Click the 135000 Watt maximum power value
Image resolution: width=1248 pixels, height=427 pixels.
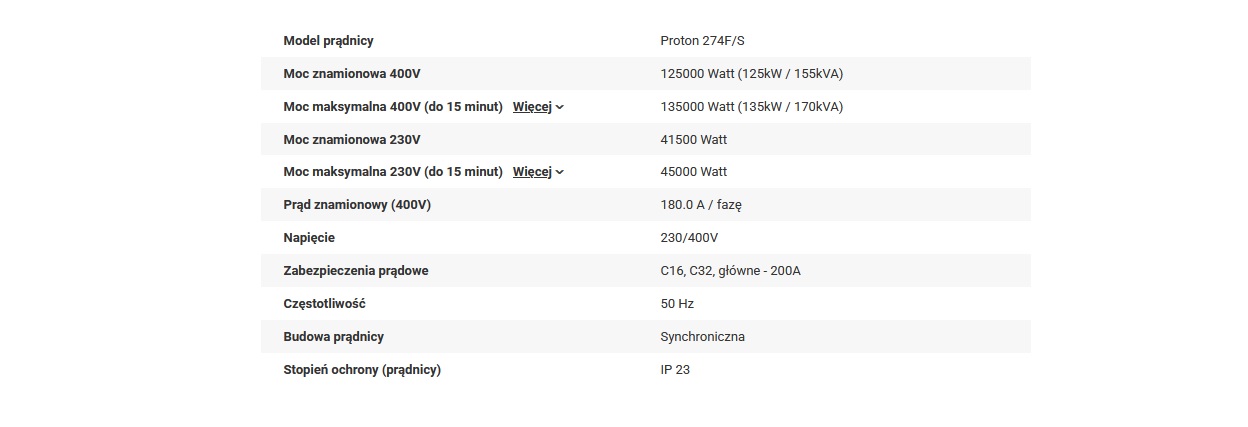pos(751,107)
